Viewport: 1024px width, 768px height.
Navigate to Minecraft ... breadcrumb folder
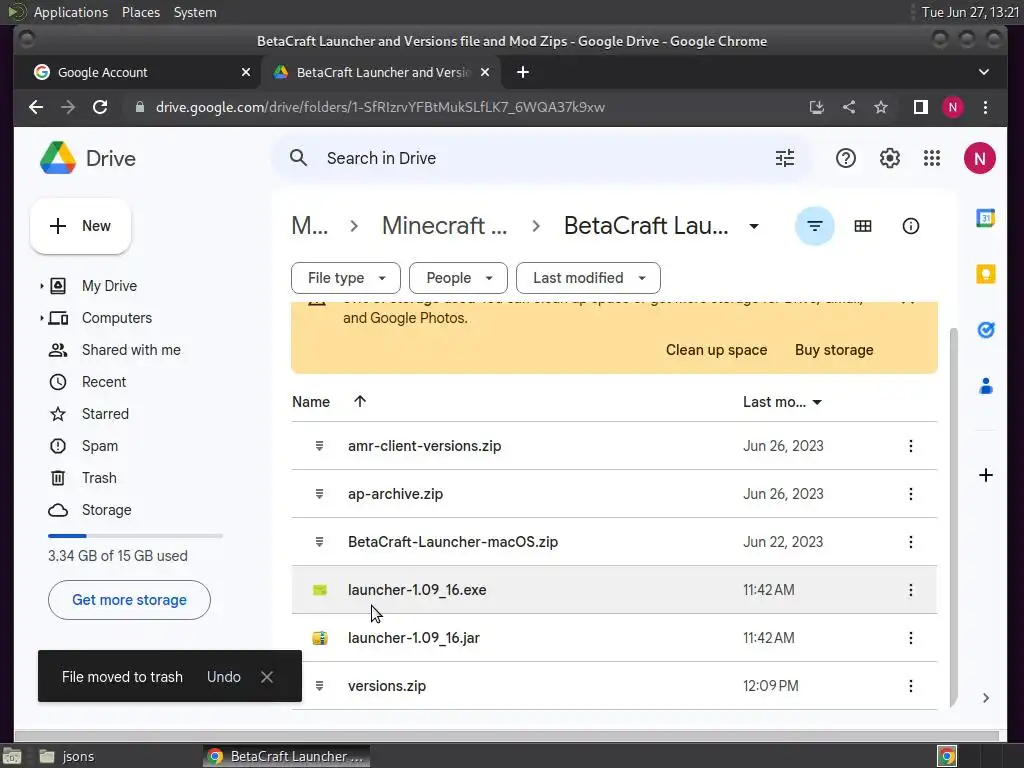[x=444, y=226]
